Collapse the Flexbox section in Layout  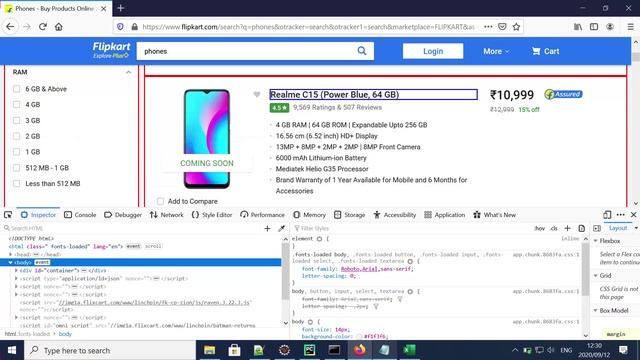tap(596, 241)
